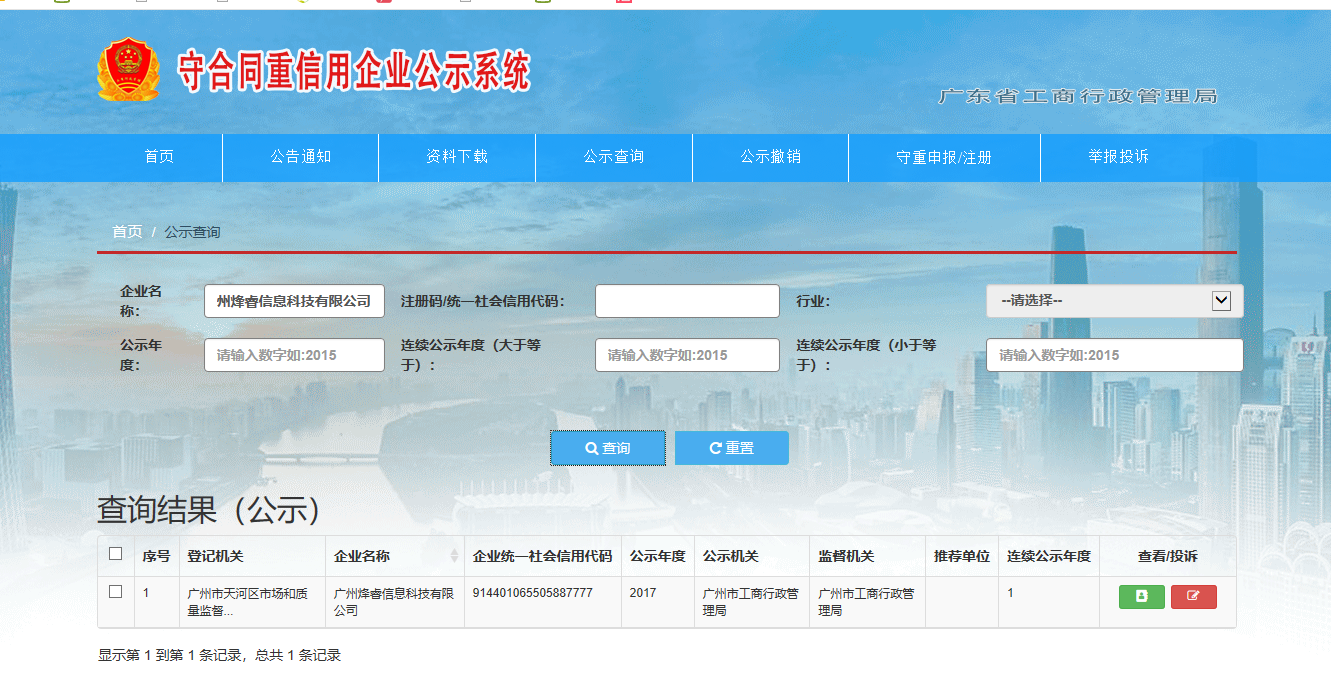Open 公示撤销 navigation item
Image resolution: width=1331 pixels, height=681 pixels.
click(x=770, y=157)
